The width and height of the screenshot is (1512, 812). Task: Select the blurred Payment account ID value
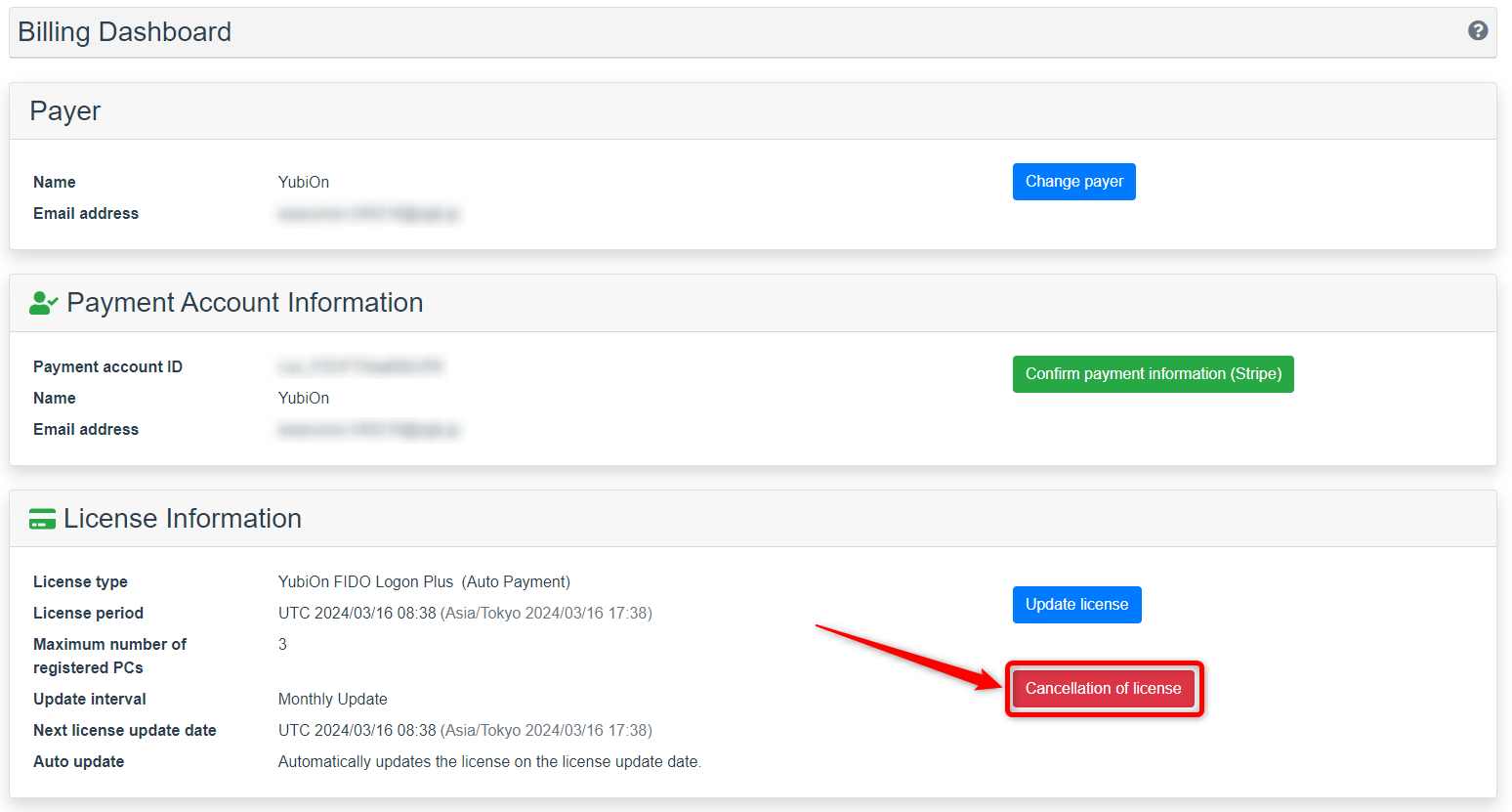point(360,367)
